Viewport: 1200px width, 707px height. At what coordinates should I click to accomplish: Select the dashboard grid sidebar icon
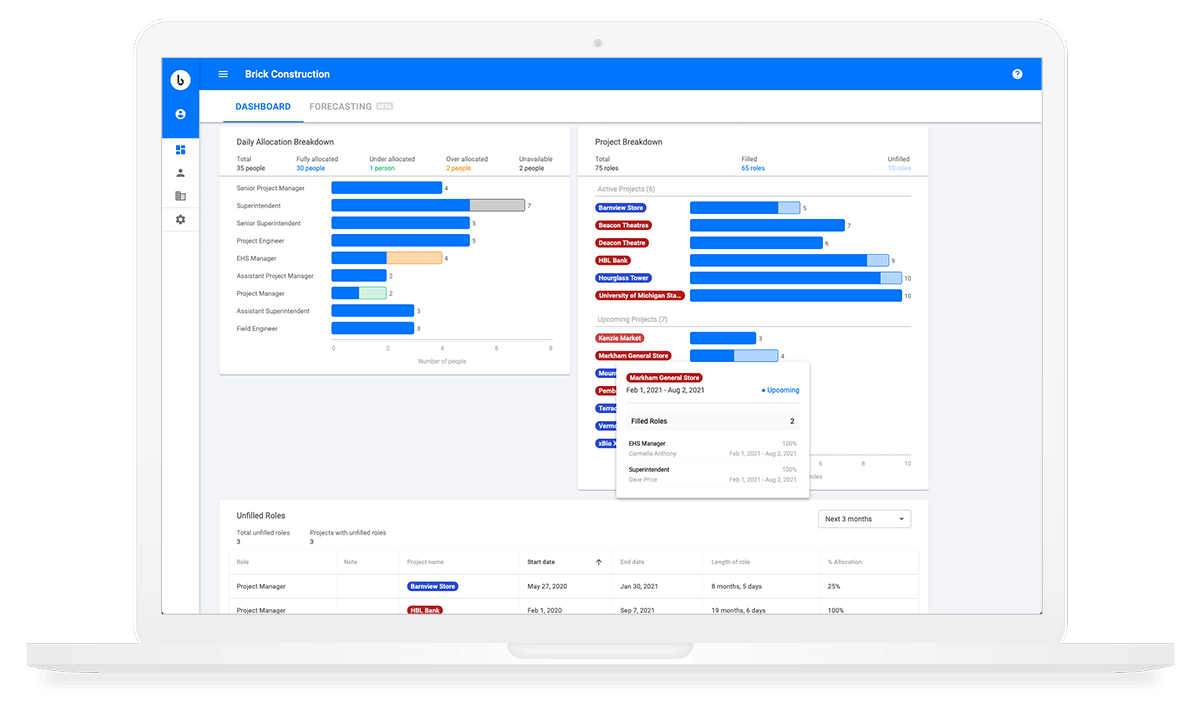click(x=180, y=150)
